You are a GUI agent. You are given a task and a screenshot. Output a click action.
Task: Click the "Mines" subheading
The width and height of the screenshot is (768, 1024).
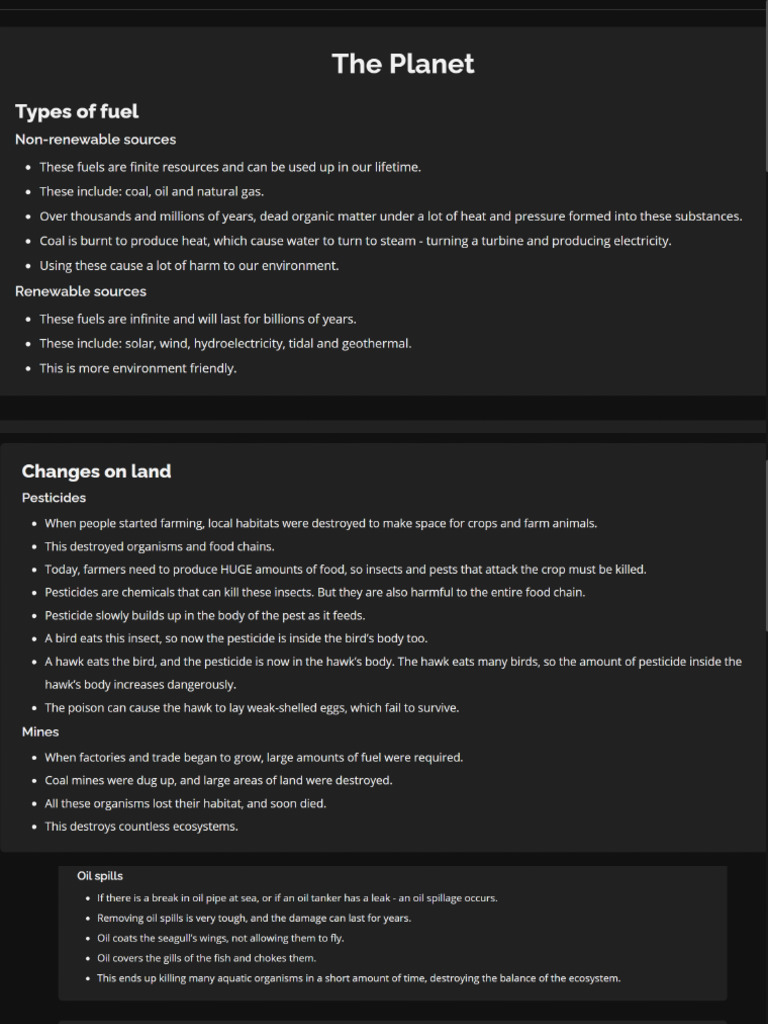tap(40, 732)
